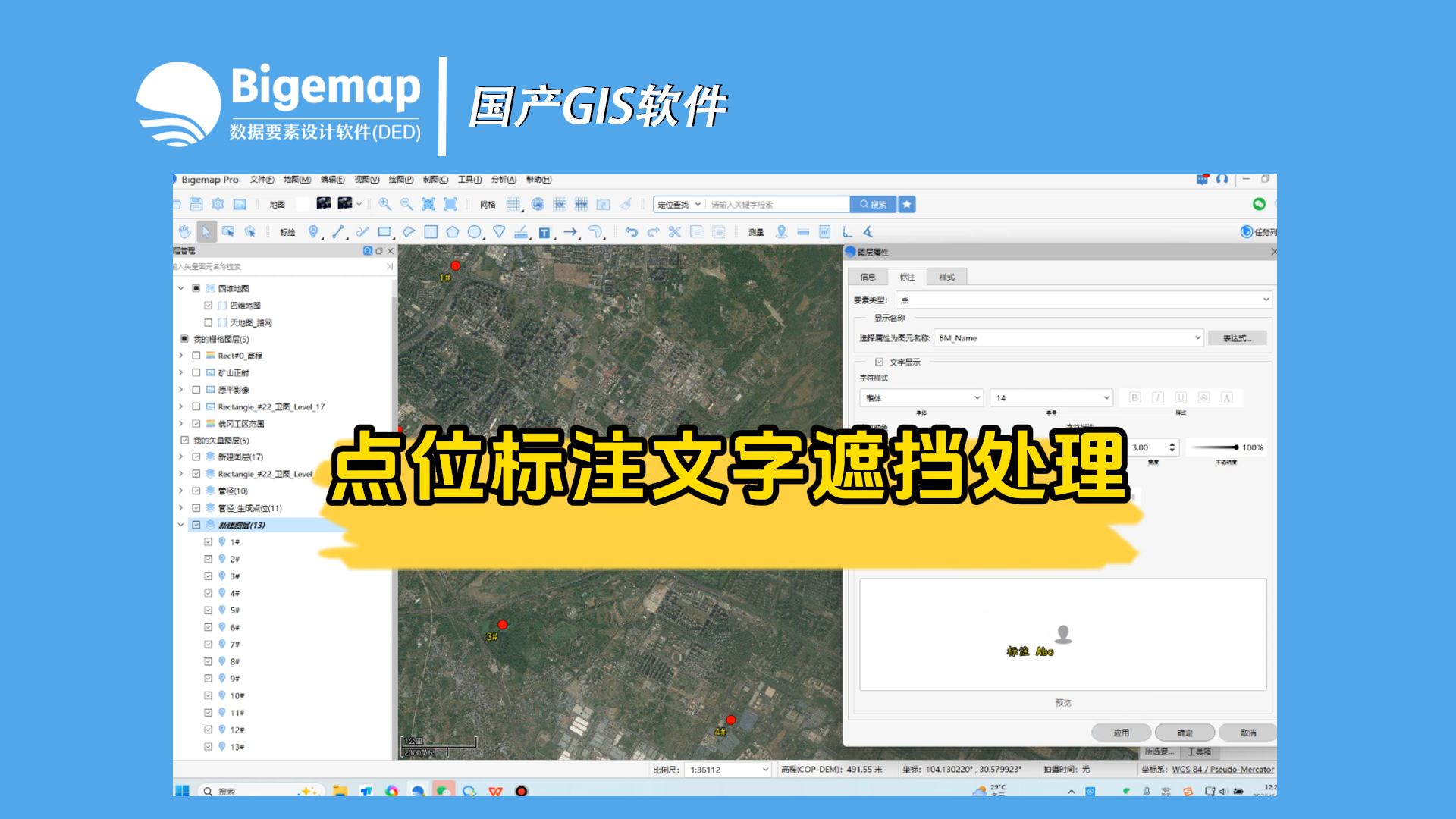Uncheck the 文字显示 checkbox
The width and height of the screenshot is (1456, 819).
click(x=880, y=362)
